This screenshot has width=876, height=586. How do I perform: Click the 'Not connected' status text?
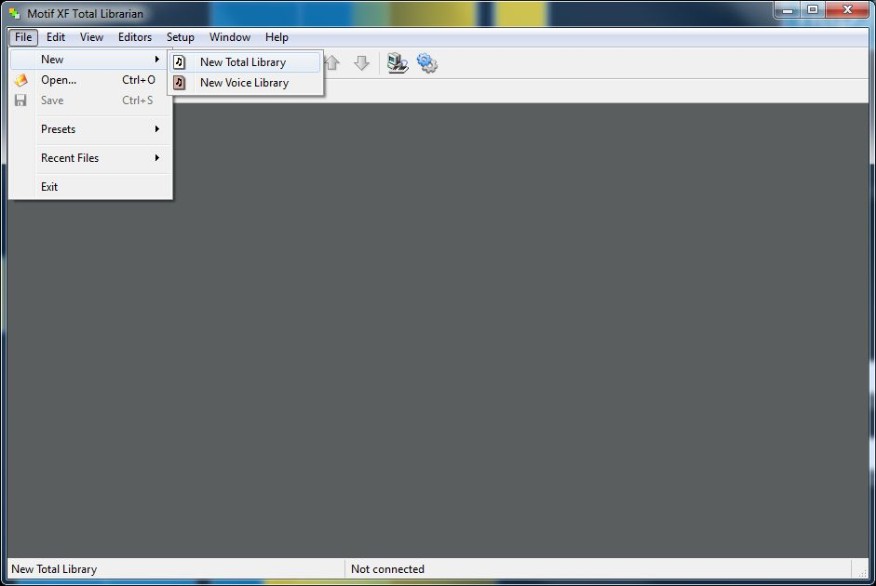pyautogui.click(x=388, y=569)
